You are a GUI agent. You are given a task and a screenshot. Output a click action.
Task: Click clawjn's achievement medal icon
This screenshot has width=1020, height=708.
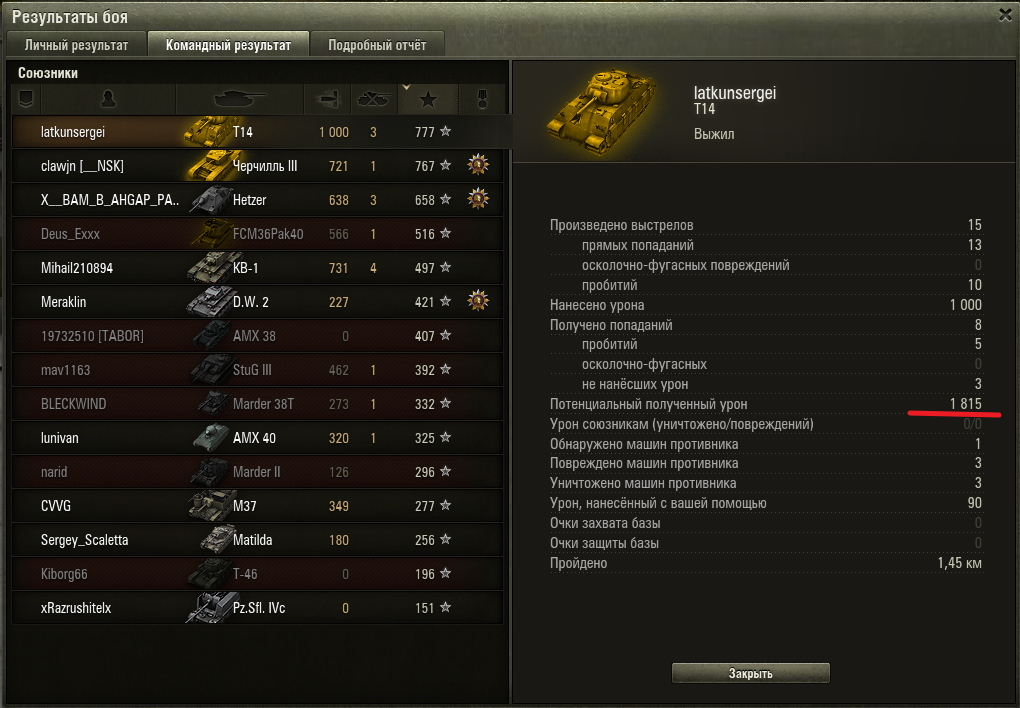(478, 165)
